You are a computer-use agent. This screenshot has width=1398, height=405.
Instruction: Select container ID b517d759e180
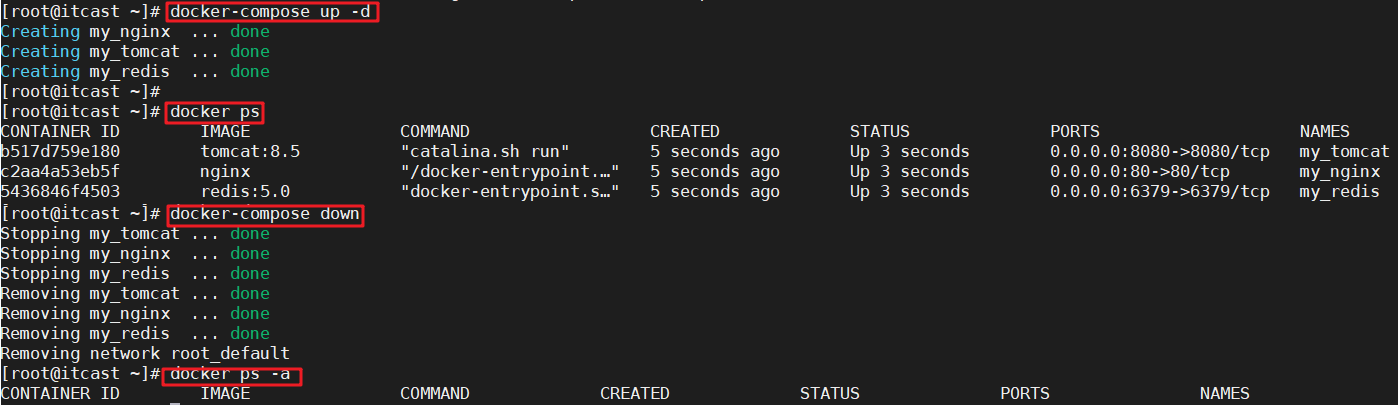[60, 152]
